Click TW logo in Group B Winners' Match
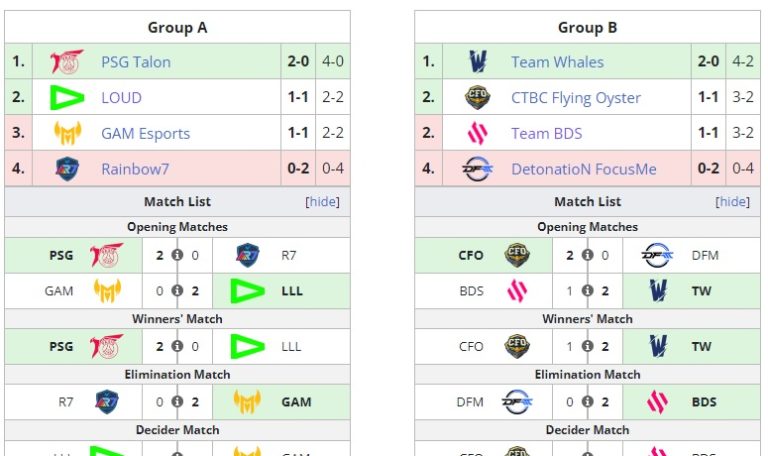The image size is (768, 456). pyautogui.click(x=658, y=346)
